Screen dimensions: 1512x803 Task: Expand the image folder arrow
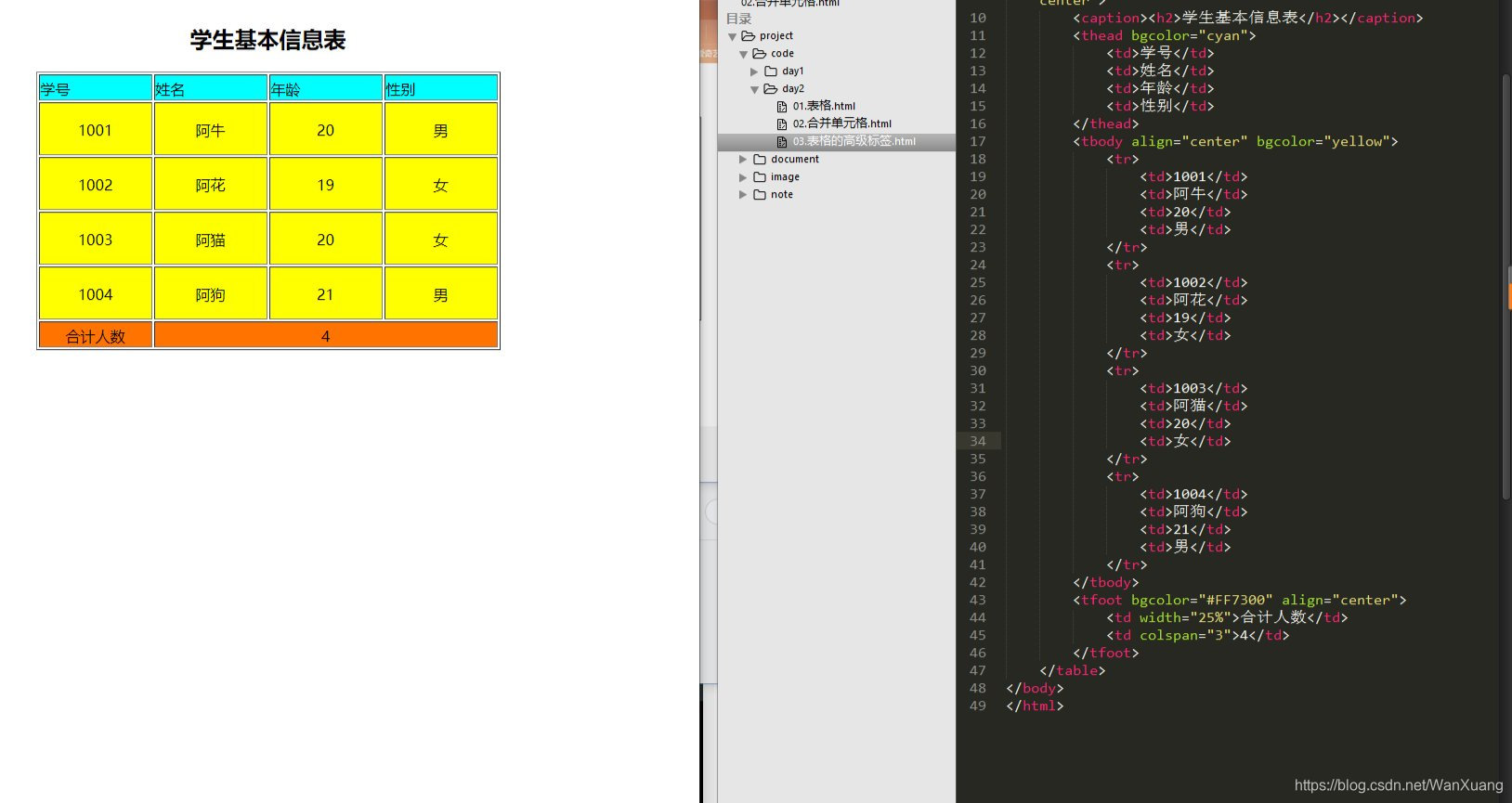[x=743, y=177]
